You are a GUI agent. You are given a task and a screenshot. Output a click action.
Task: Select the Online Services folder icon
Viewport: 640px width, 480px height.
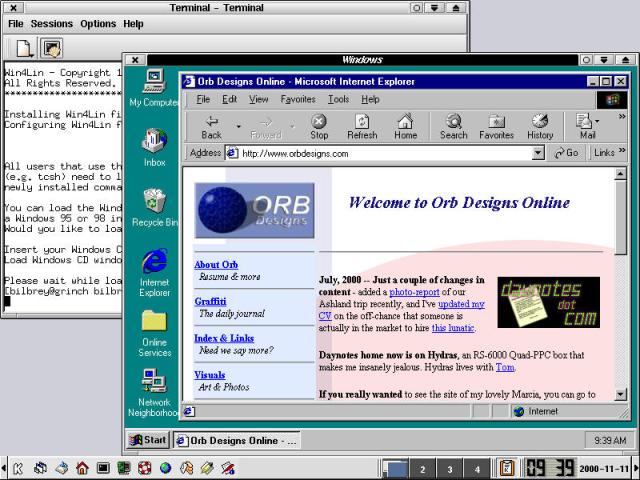coord(154,333)
